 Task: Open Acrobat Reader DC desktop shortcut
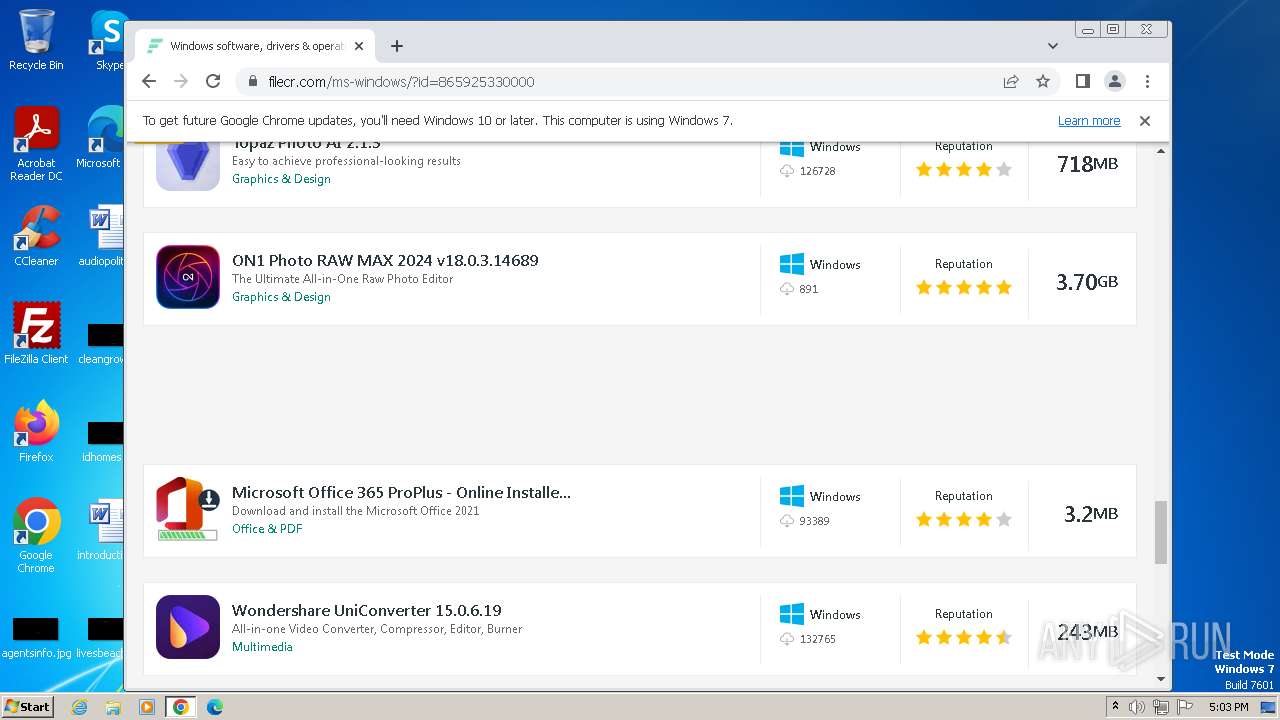point(36,144)
